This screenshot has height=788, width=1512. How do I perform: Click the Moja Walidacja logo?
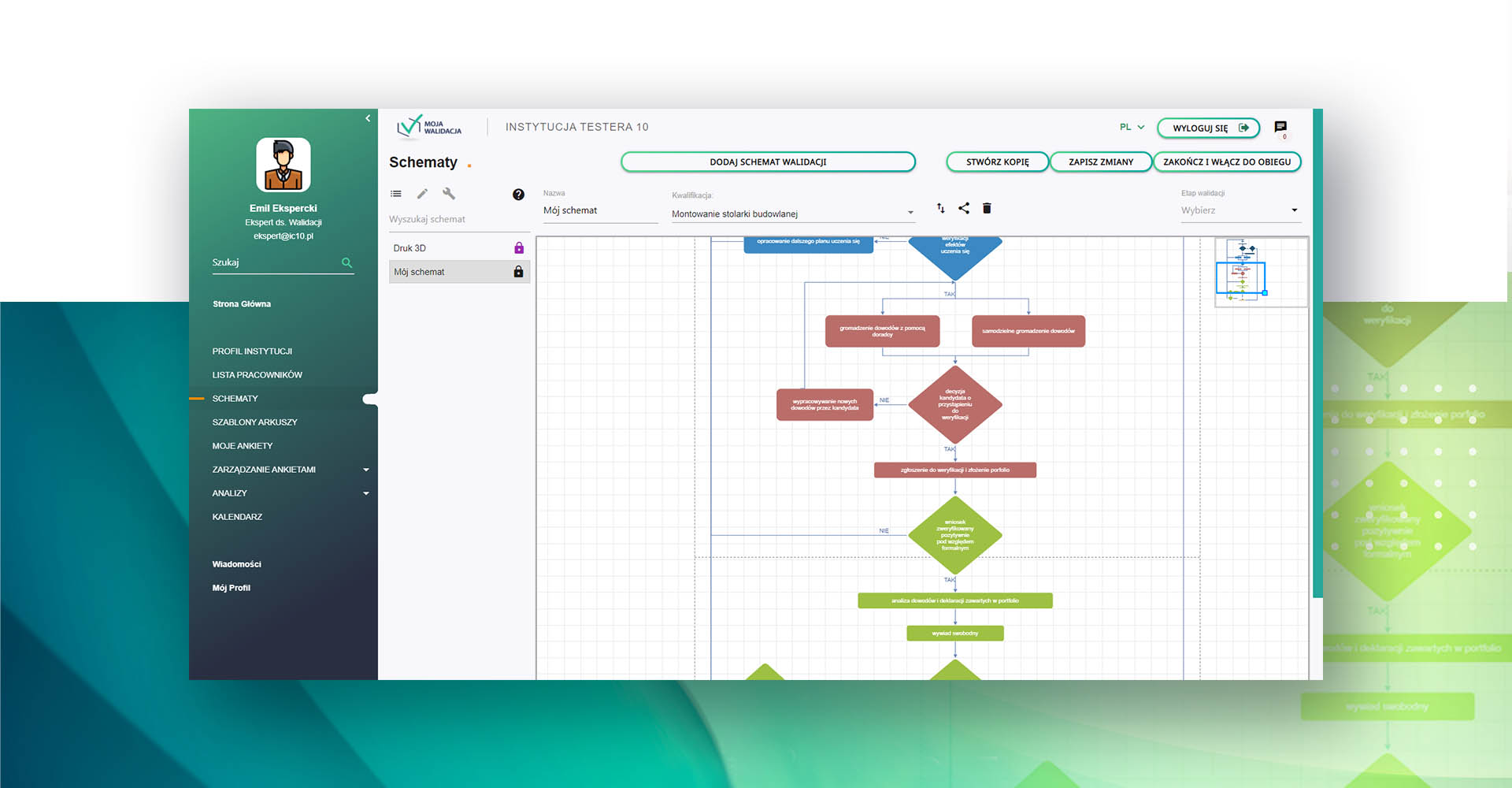[429, 127]
